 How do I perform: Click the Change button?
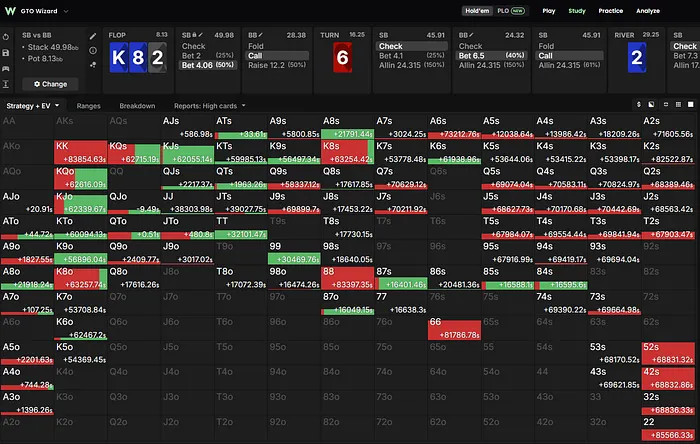50,84
